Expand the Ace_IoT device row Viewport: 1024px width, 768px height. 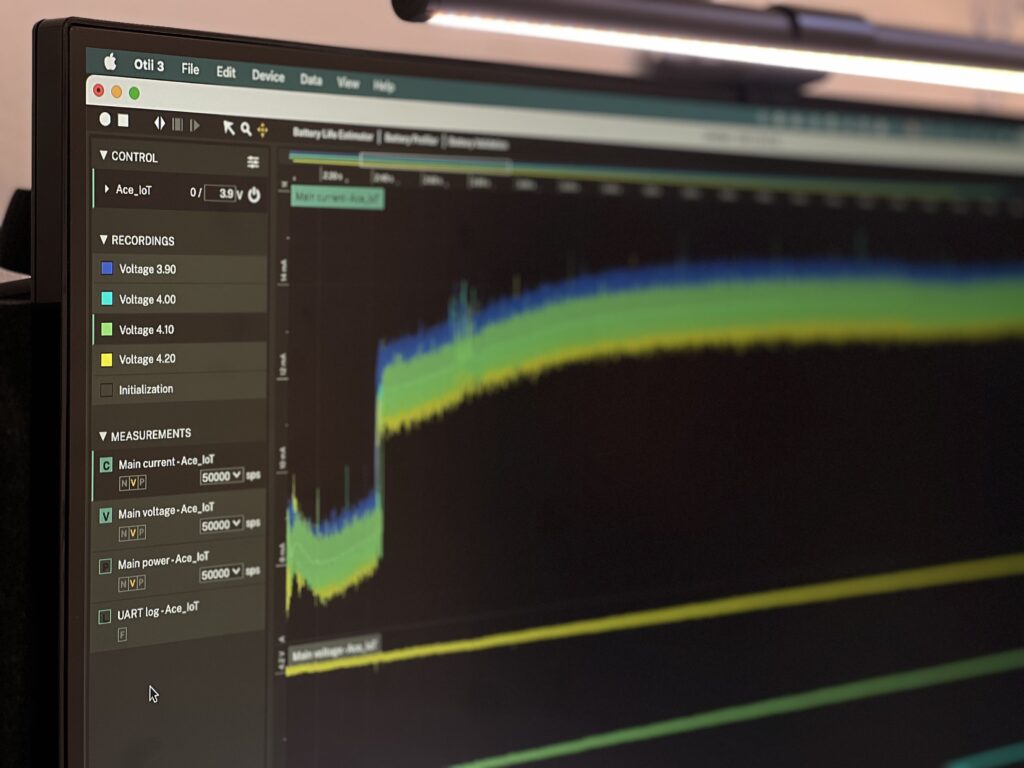pos(107,188)
